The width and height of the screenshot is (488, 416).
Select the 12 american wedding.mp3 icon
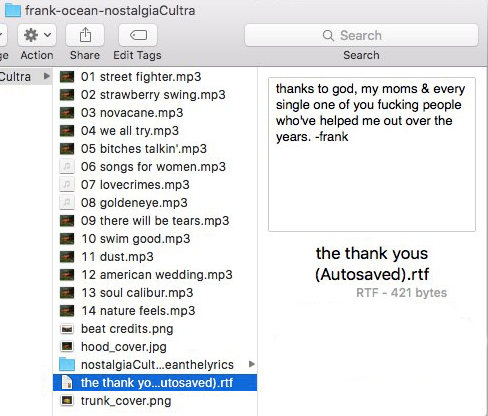point(67,275)
